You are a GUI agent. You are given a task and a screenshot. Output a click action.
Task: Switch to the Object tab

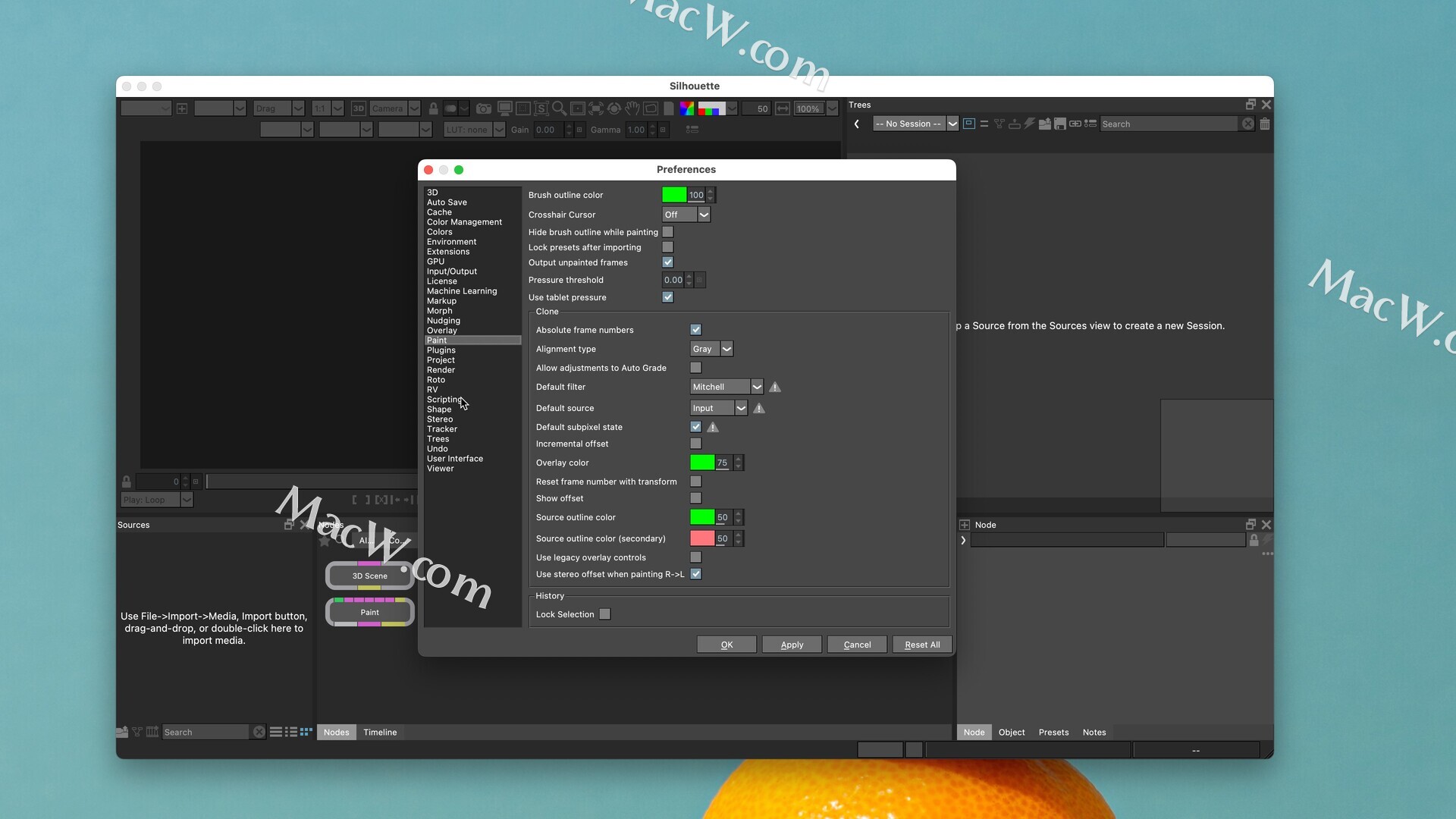coord(1012,732)
